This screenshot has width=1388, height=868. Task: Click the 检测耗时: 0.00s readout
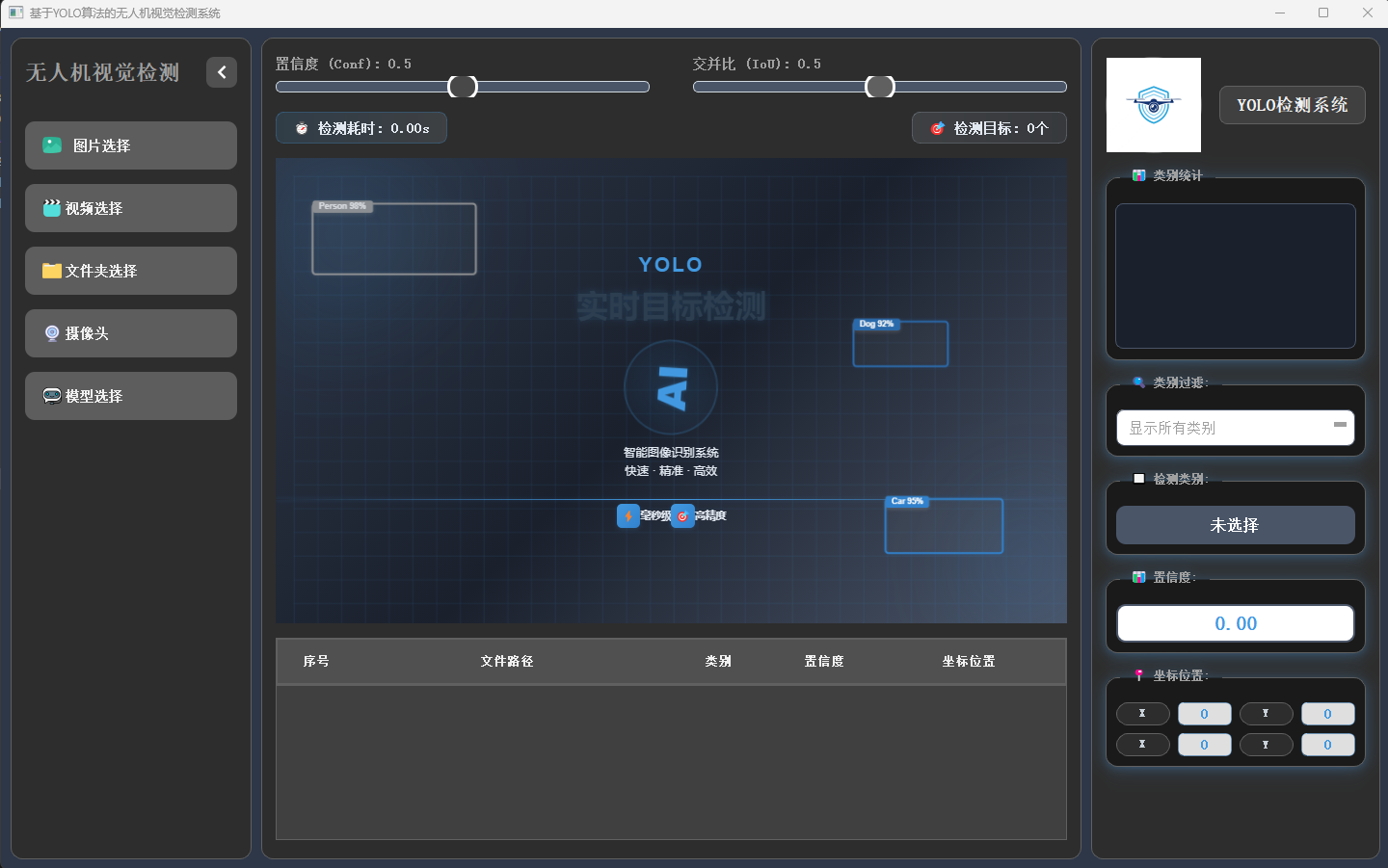click(x=361, y=128)
